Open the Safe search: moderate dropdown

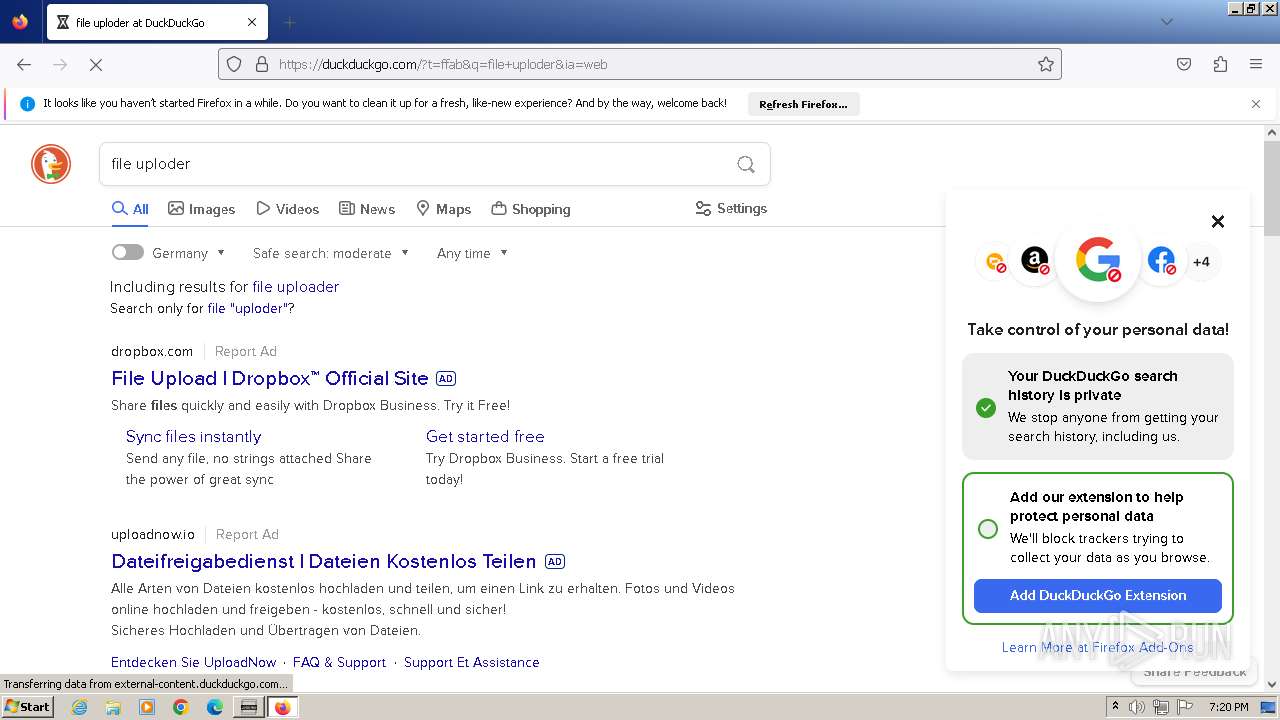click(x=331, y=253)
